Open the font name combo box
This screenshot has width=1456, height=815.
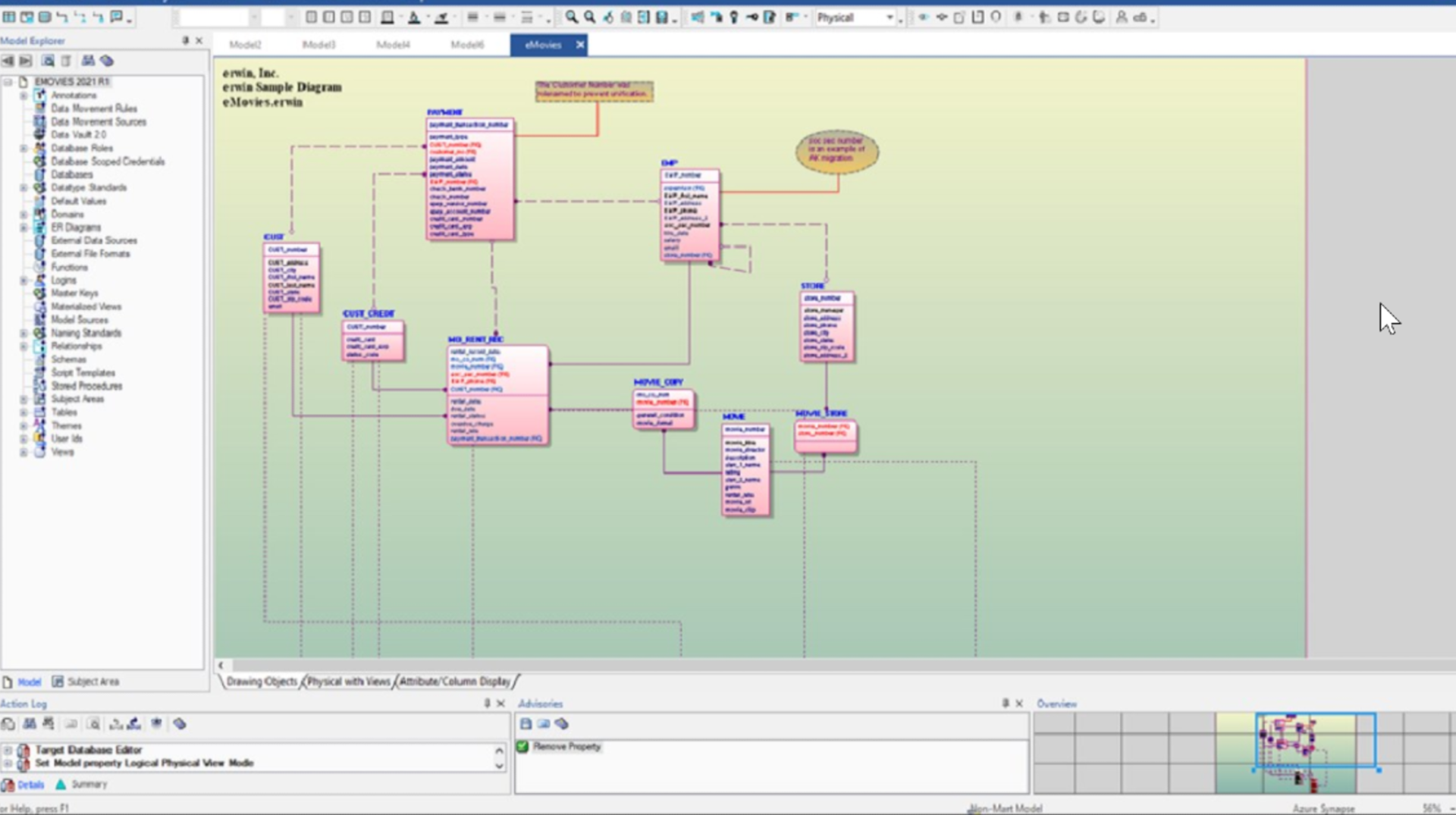click(220, 17)
